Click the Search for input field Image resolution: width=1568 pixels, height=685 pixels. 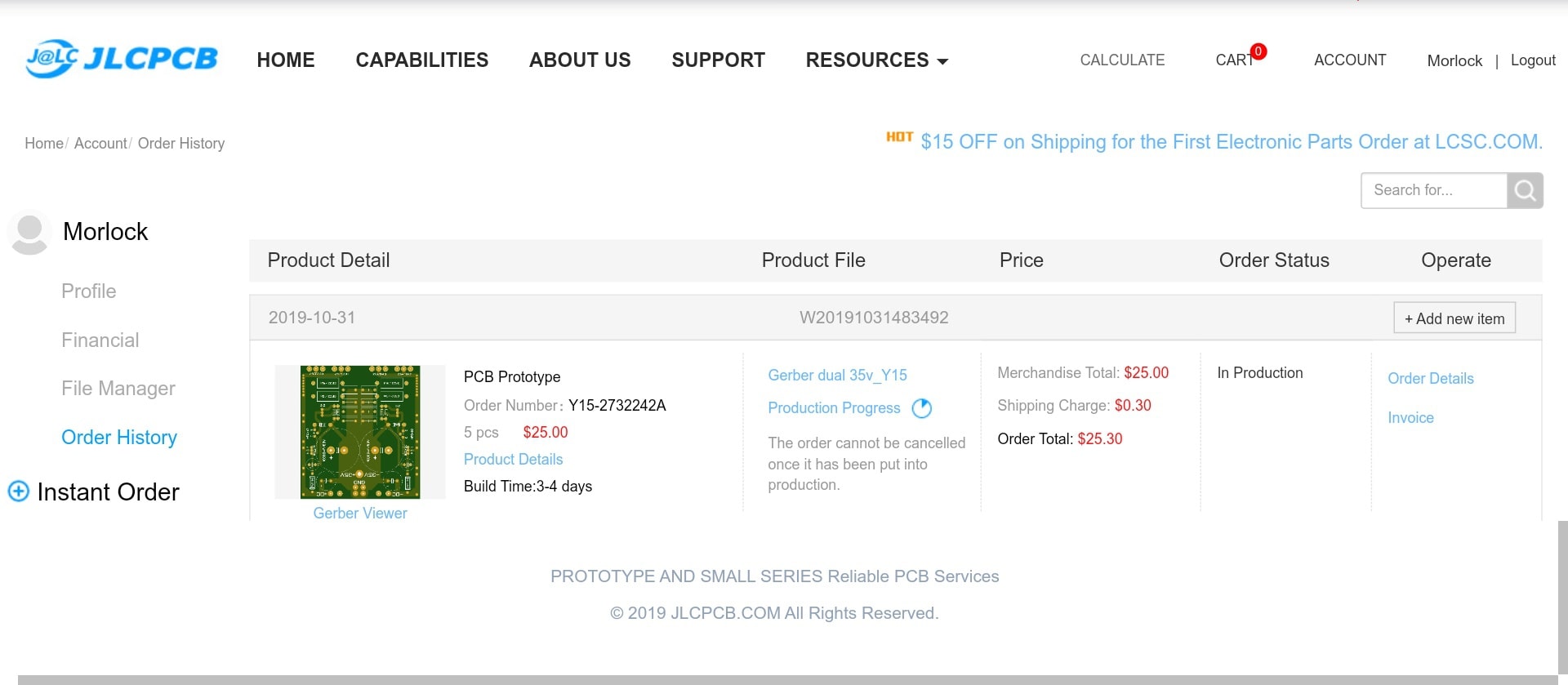pyautogui.click(x=1433, y=190)
